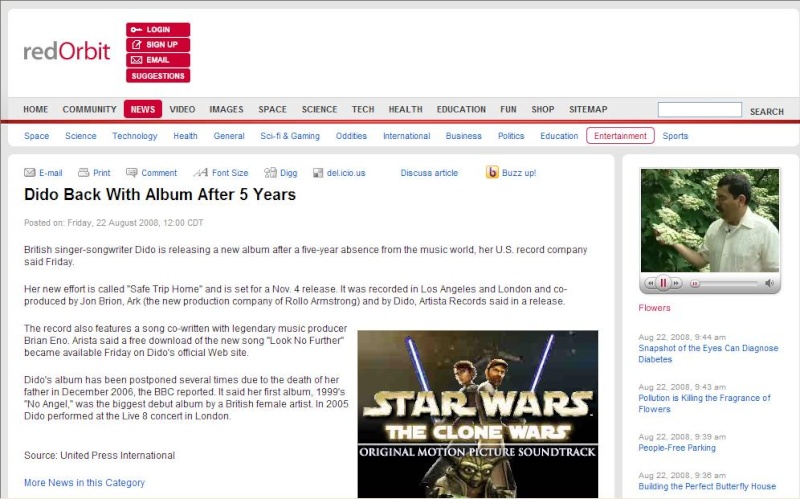800x499 pixels.
Task: Open the SHOP menu item
Action: click(543, 109)
